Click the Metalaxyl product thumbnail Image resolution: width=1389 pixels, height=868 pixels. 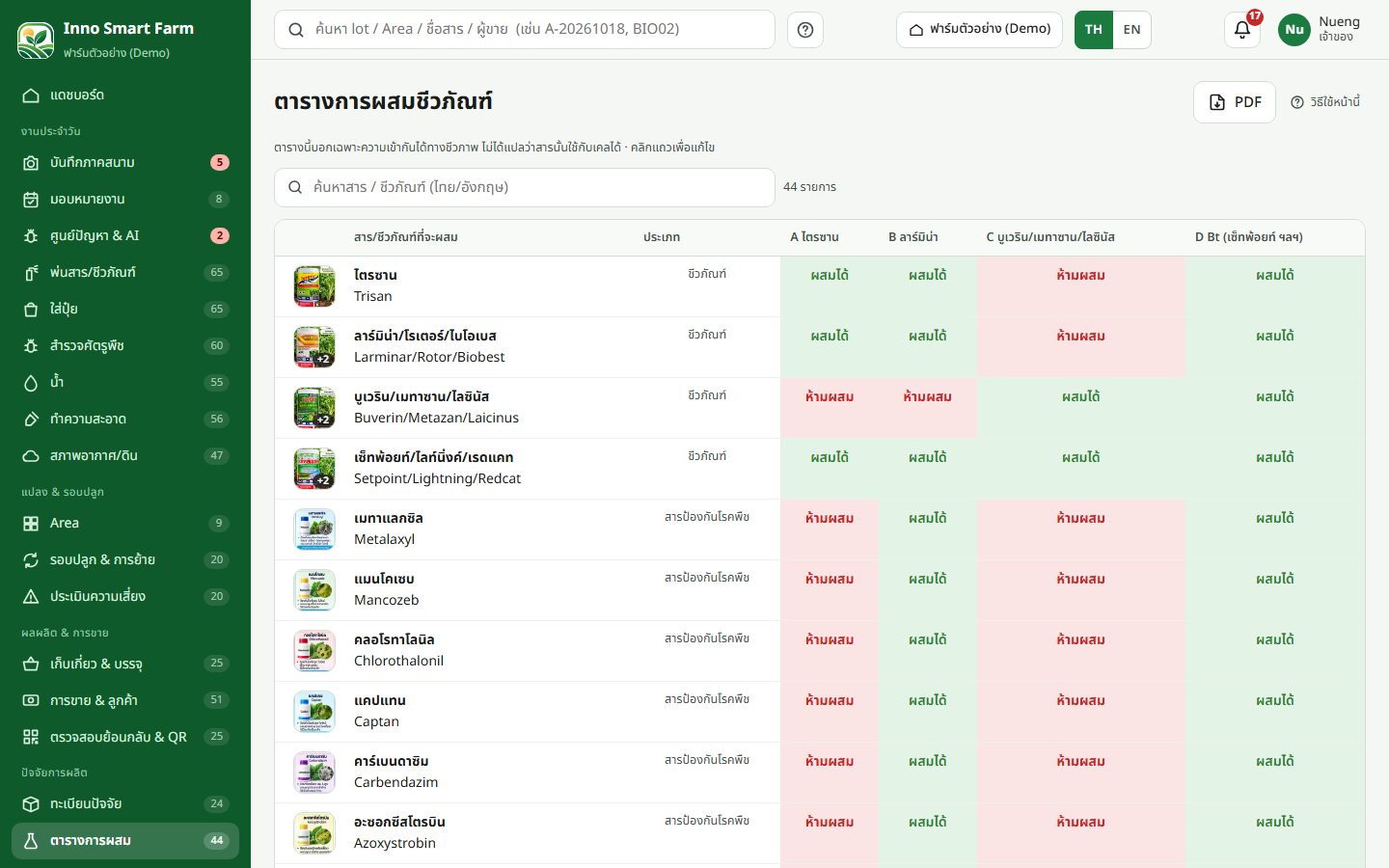pos(314,529)
